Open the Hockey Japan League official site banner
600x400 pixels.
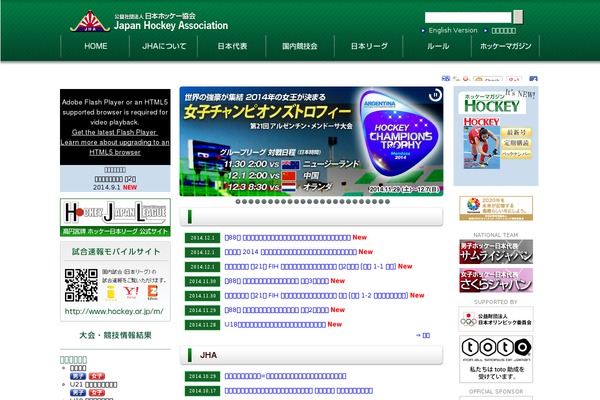point(115,217)
